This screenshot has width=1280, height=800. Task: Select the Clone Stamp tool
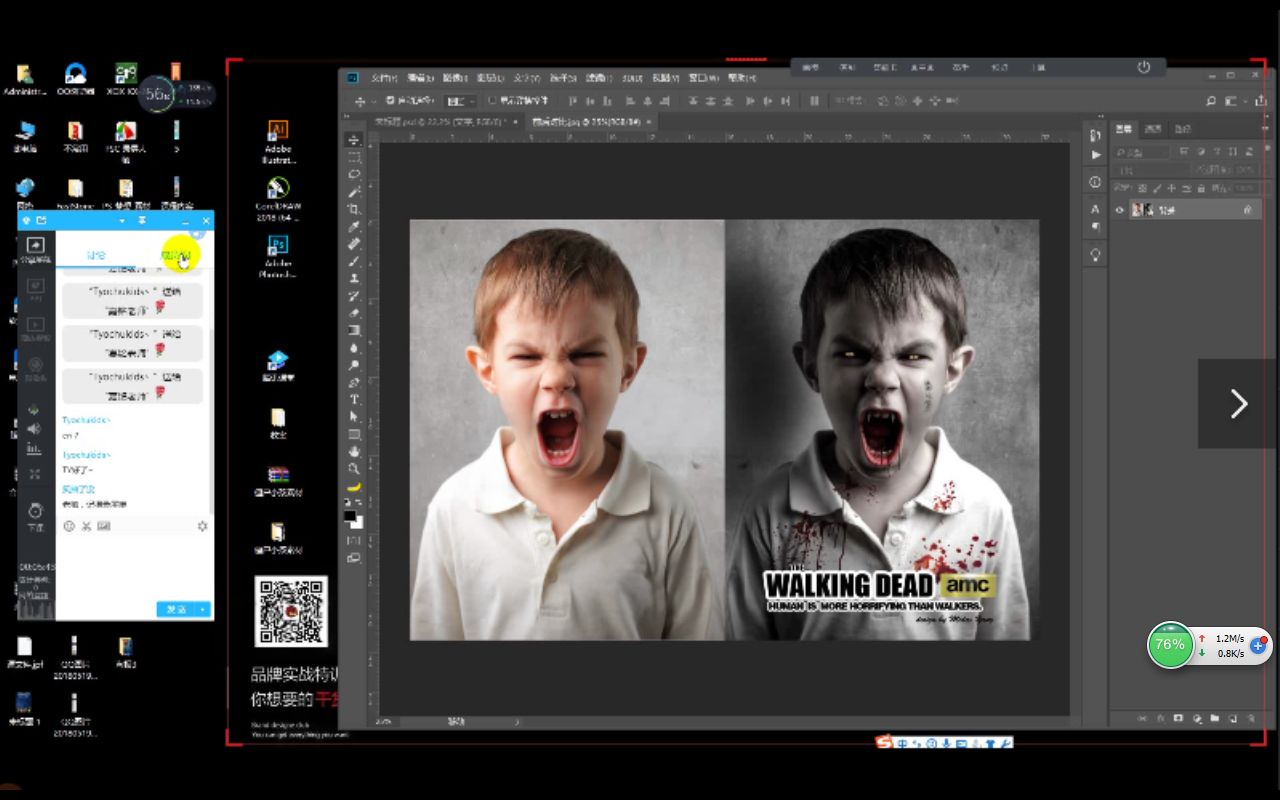pos(354,278)
